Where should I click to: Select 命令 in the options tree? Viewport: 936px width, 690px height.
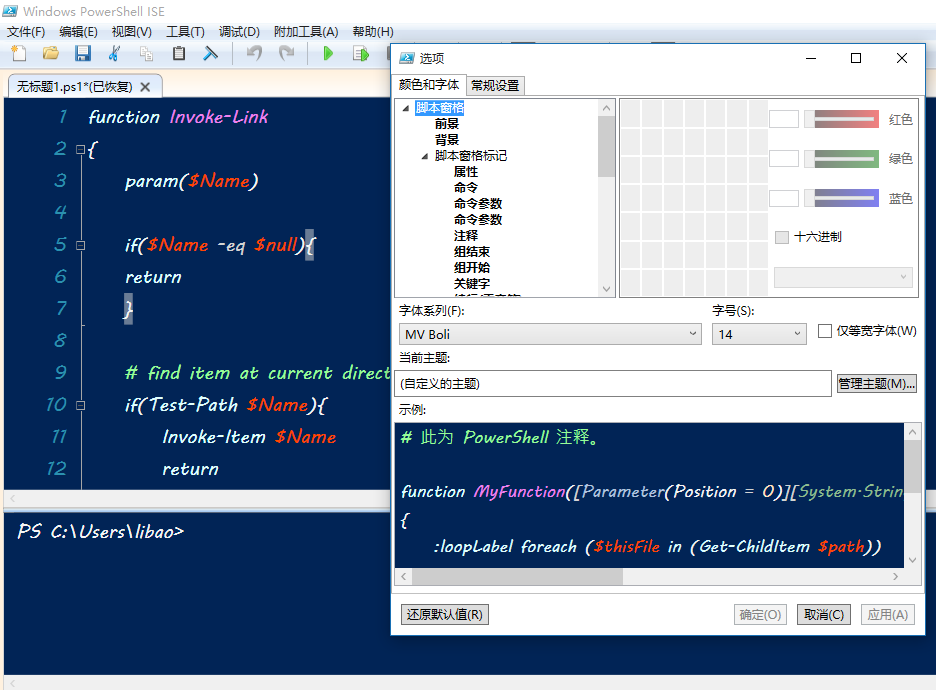click(x=466, y=188)
